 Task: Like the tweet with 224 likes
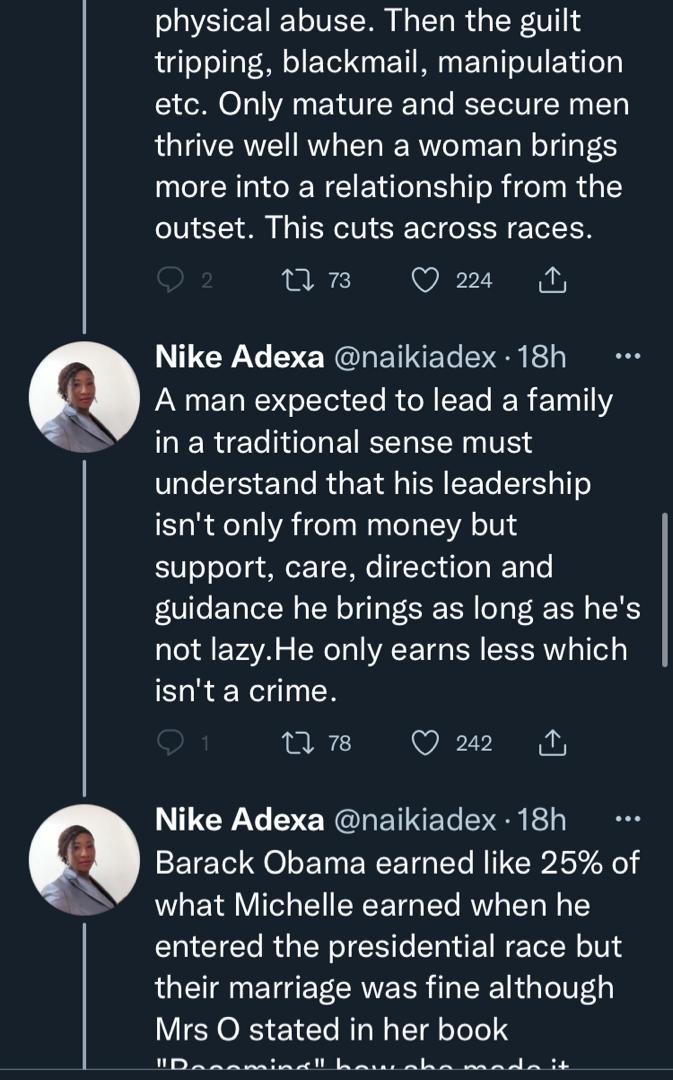point(426,281)
